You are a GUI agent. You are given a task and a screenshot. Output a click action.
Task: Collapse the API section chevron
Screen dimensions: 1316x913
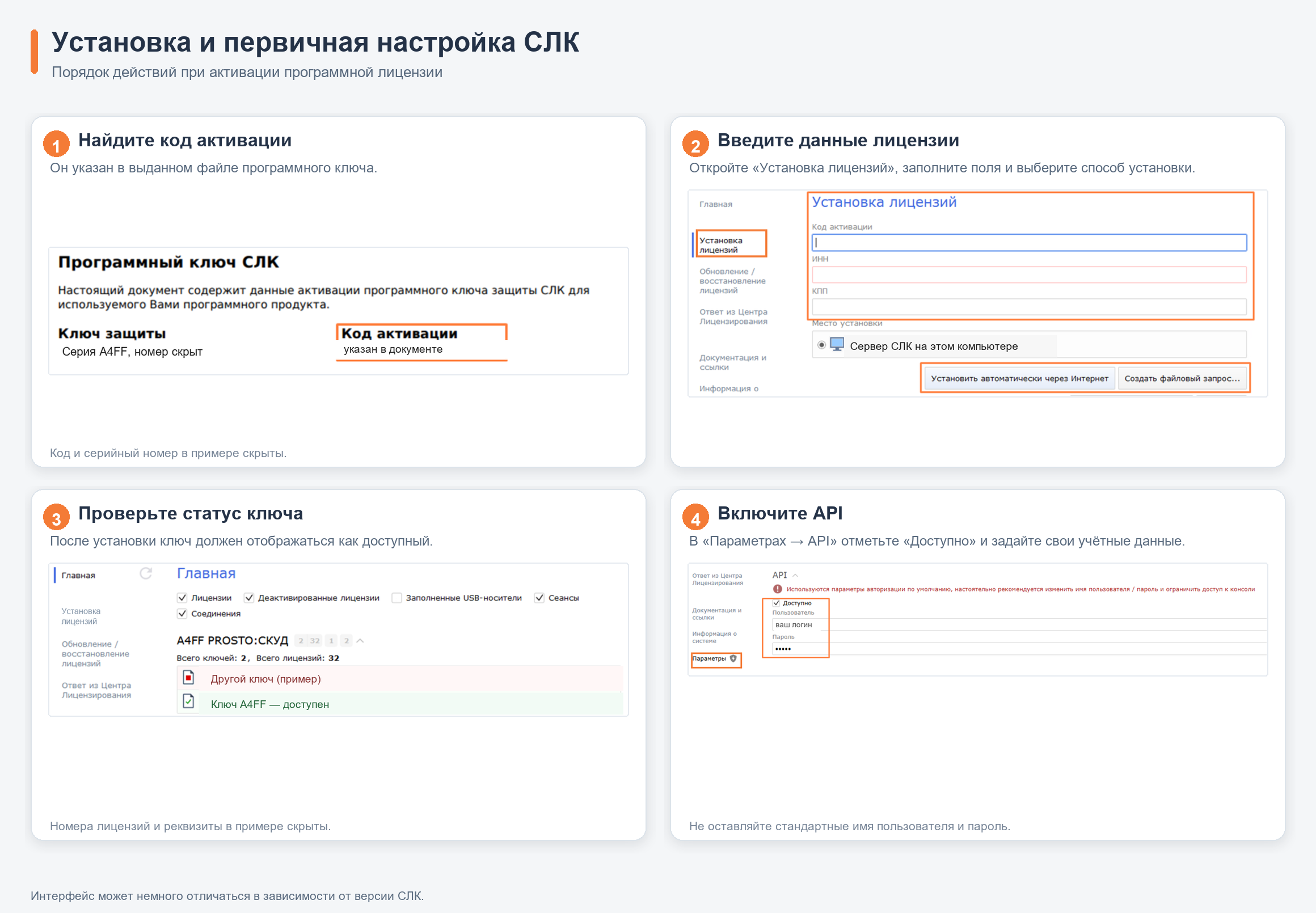point(795,575)
